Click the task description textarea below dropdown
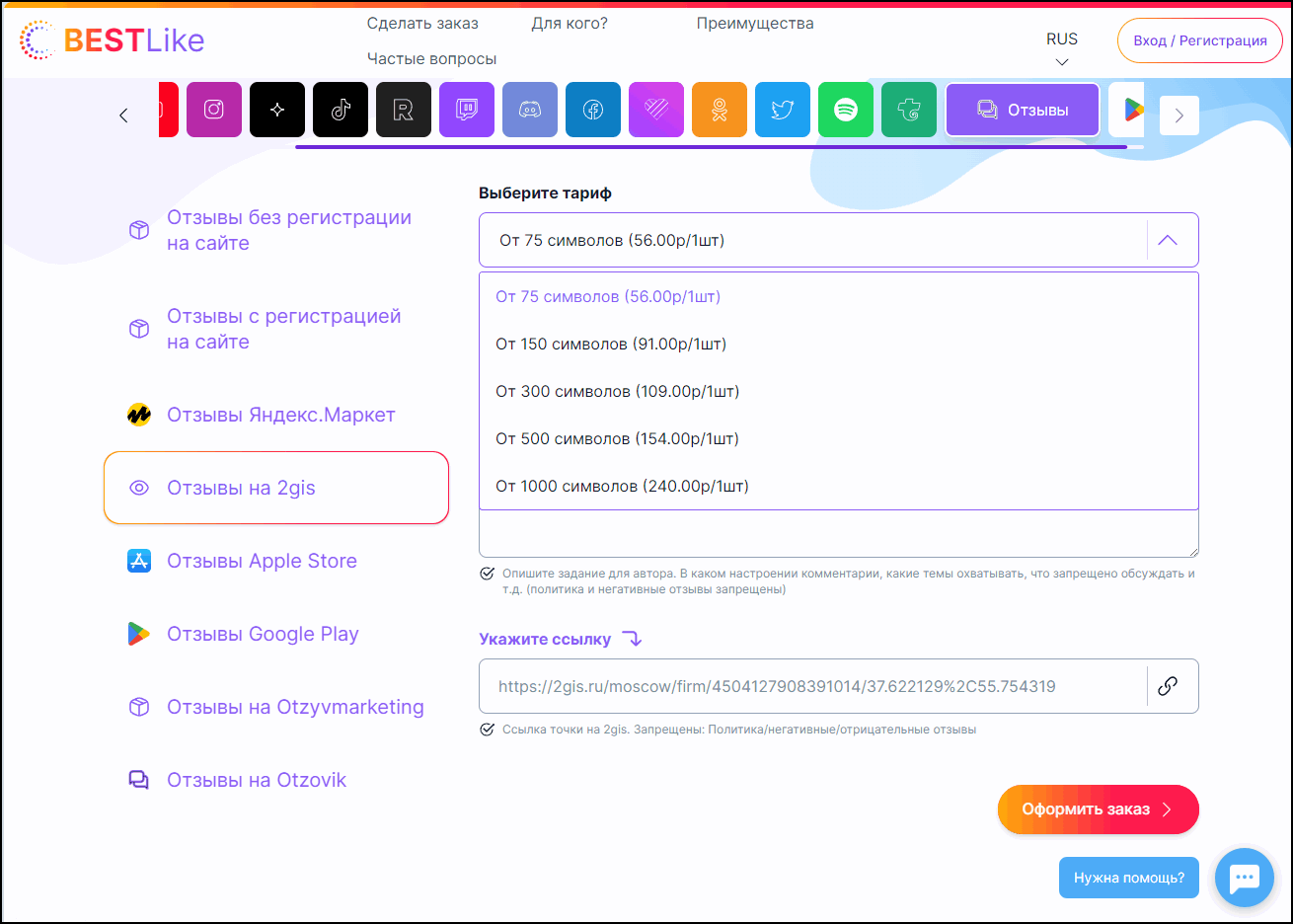The height and width of the screenshot is (924, 1293). click(839, 534)
